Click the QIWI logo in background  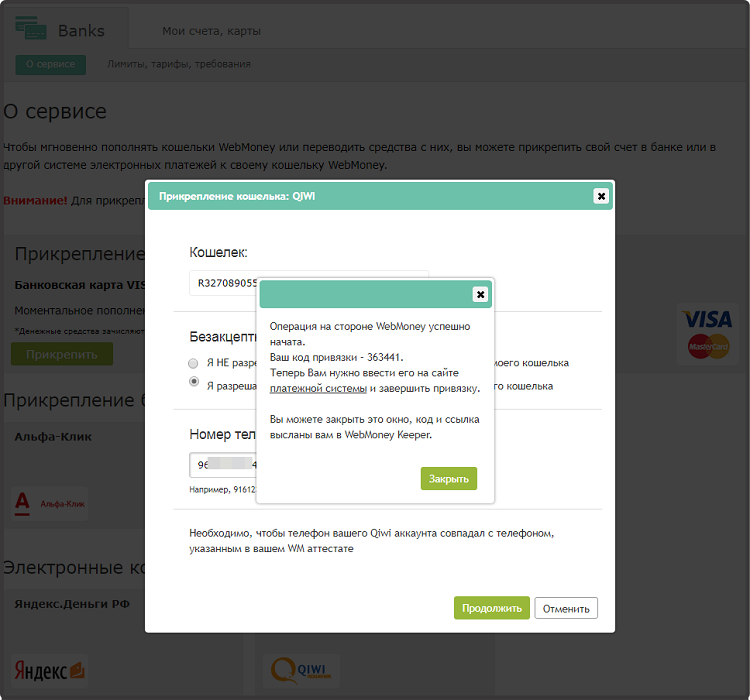(301, 670)
